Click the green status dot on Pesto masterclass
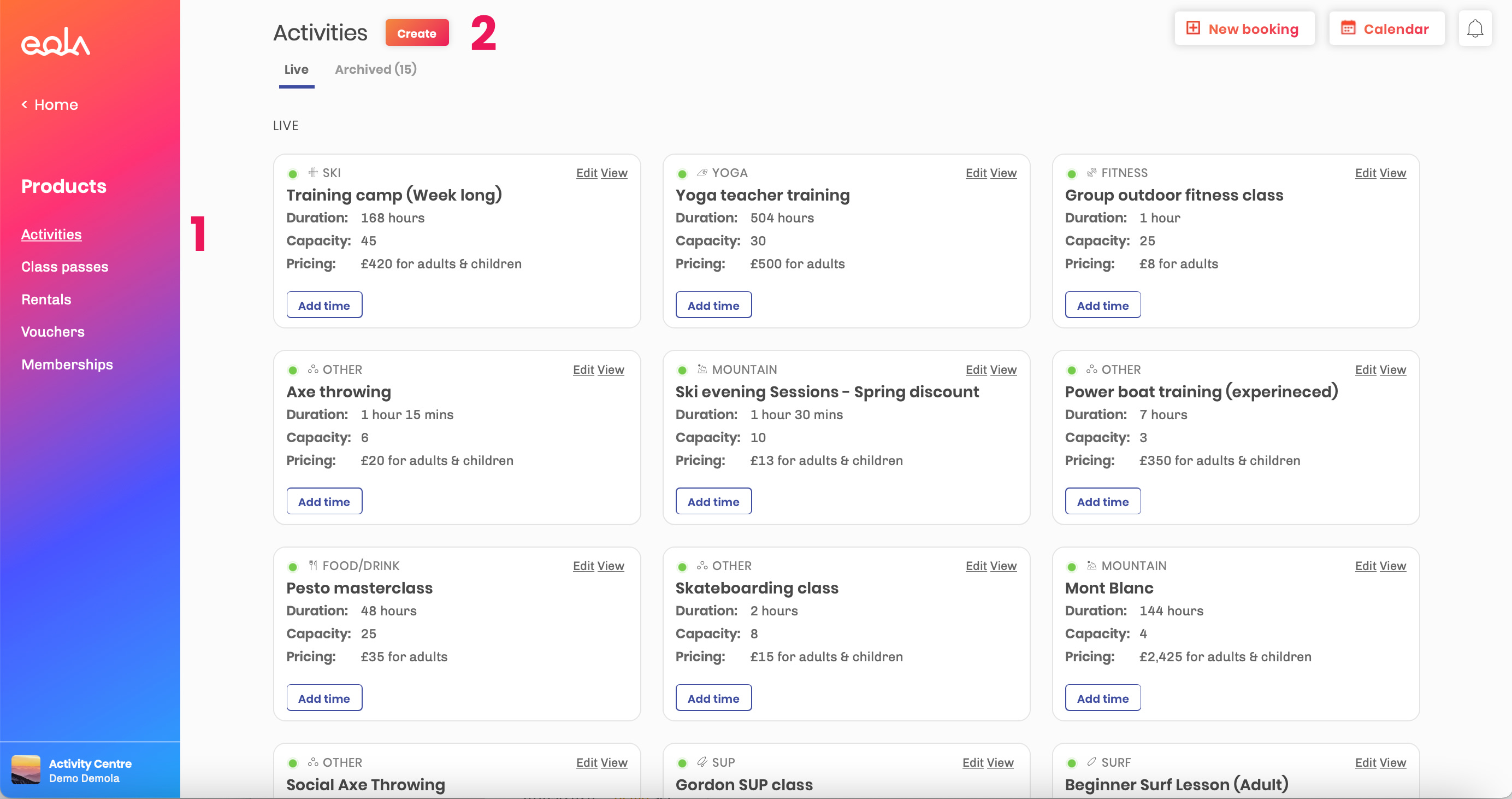The height and width of the screenshot is (799, 1512). tap(292, 567)
